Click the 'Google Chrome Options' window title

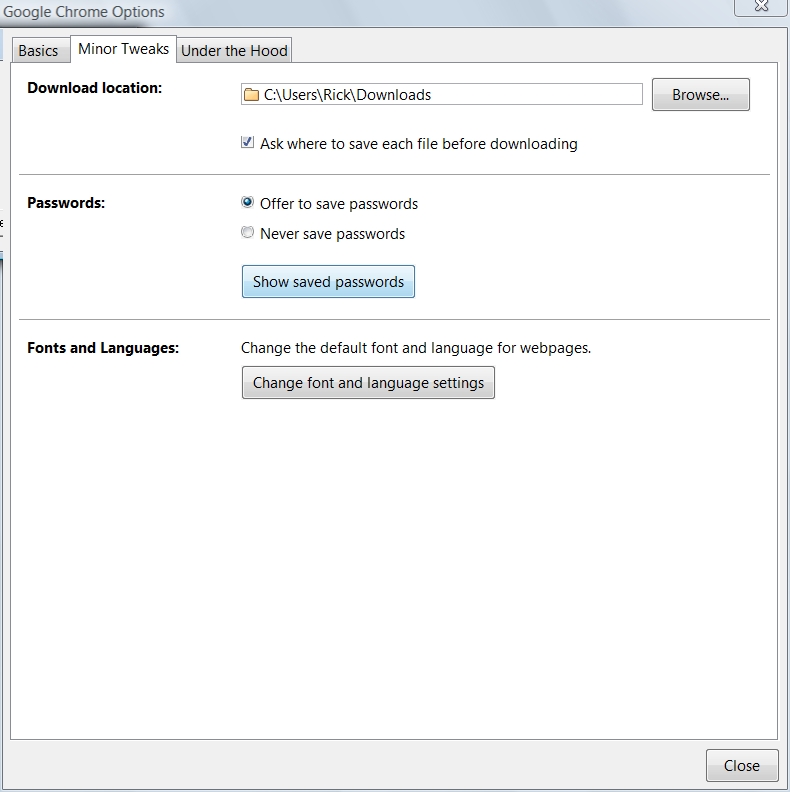point(84,12)
